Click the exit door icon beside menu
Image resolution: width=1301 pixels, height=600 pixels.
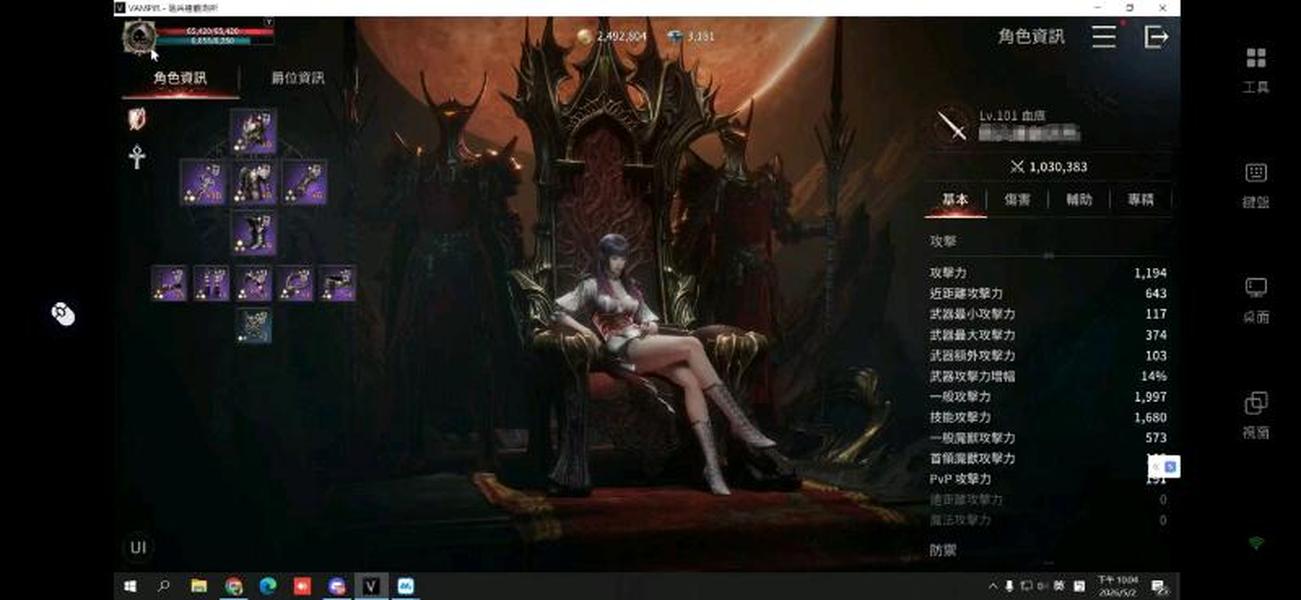click(x=1156, y=37)
